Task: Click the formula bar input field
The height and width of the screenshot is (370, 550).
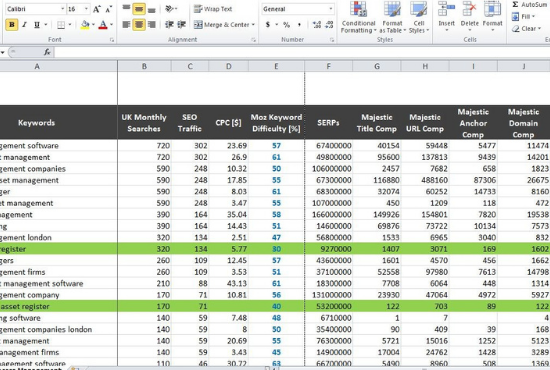Action: tap(302, 52)
